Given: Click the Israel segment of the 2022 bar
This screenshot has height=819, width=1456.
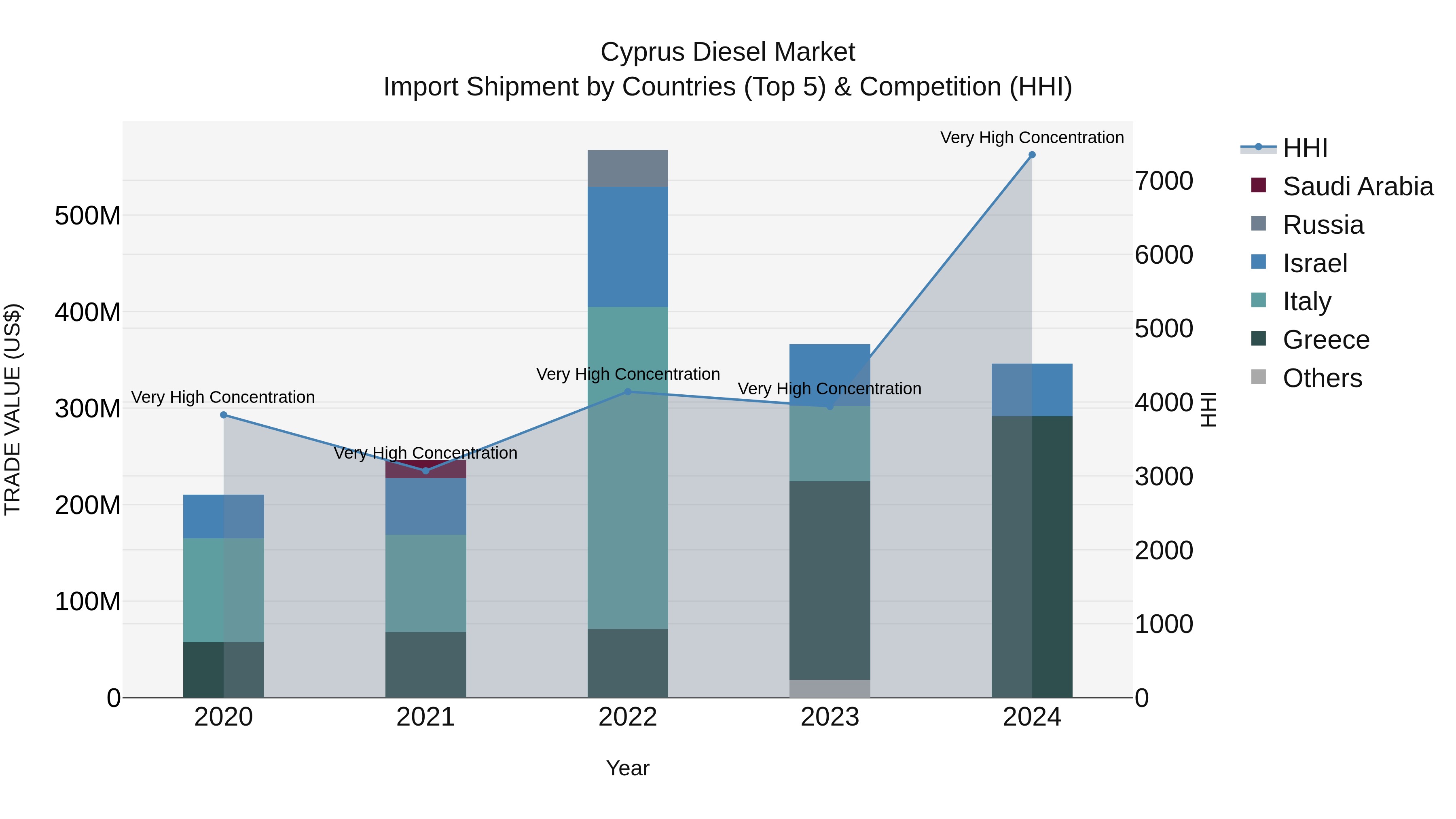Looking at the screenshot, I should (628, 247).
